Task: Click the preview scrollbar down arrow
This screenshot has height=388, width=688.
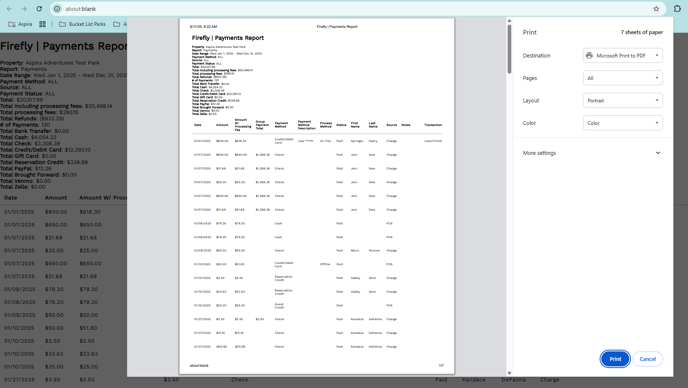Action: pos(509,373)
